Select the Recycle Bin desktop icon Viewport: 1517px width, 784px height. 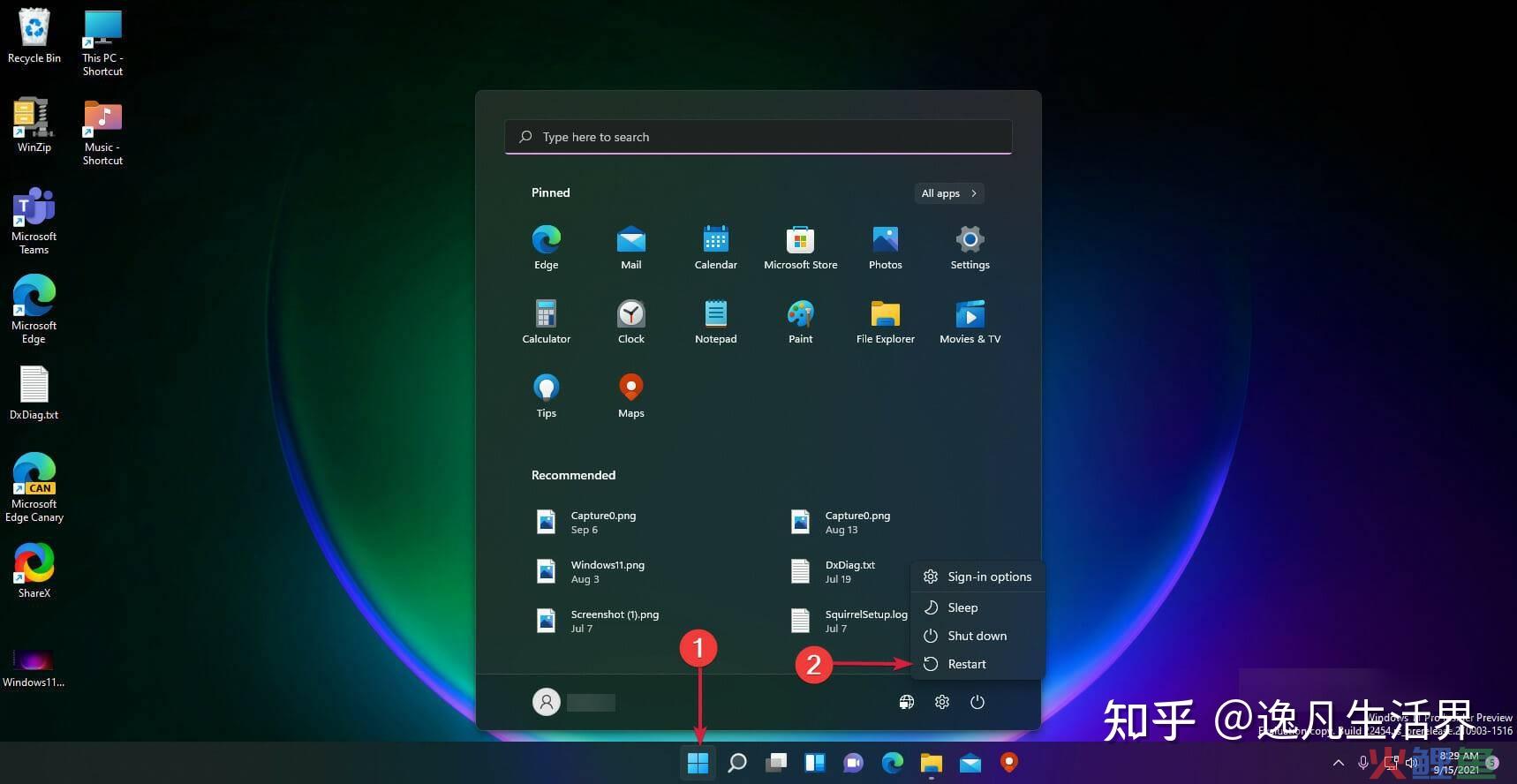click(x=34, y=37)
